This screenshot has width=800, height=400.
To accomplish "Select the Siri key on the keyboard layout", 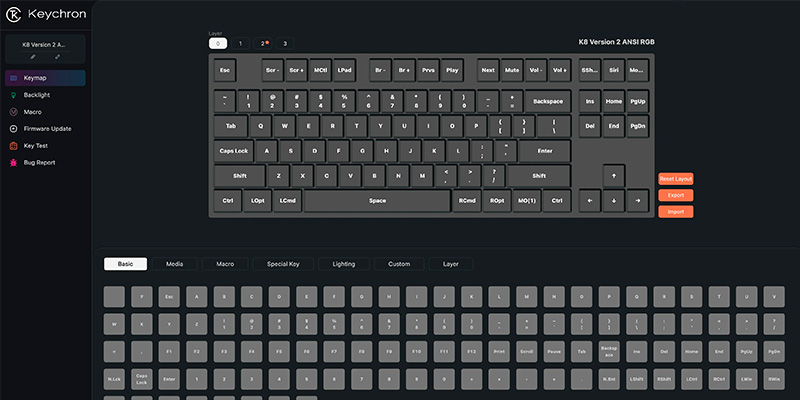I will (x=614, y=70).
